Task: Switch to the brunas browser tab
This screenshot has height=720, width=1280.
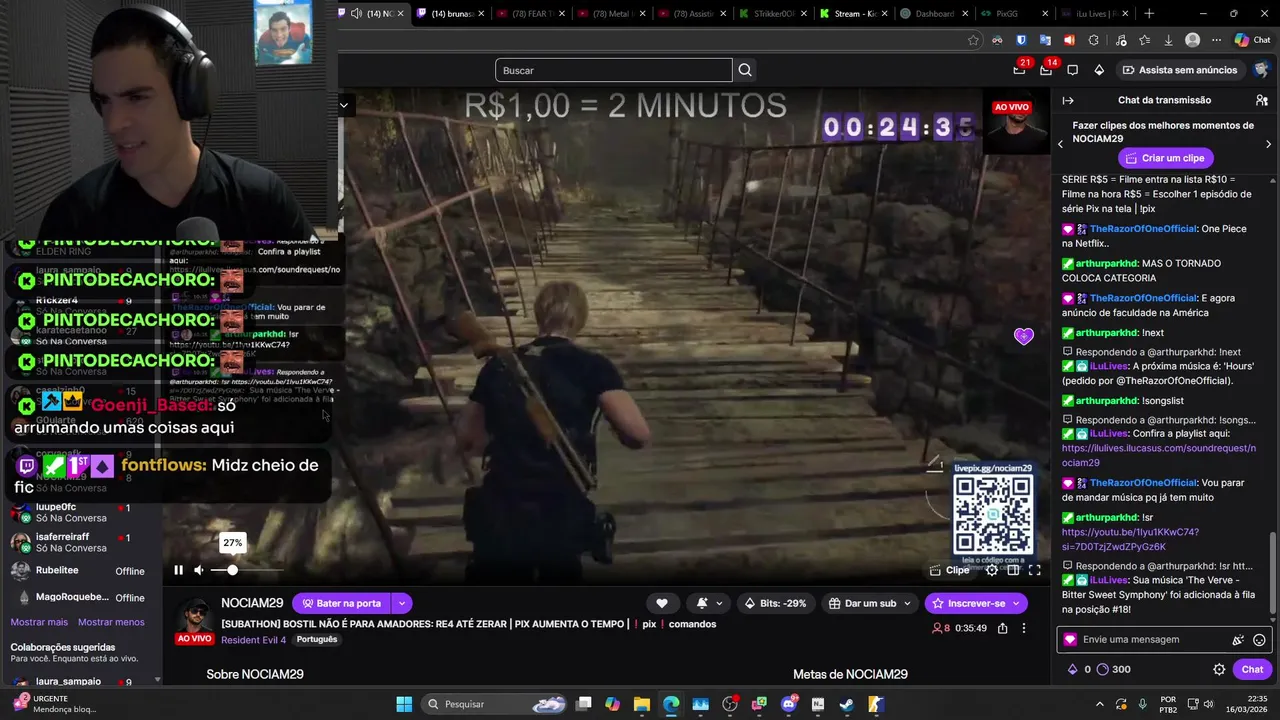Action: click(452, 13)
